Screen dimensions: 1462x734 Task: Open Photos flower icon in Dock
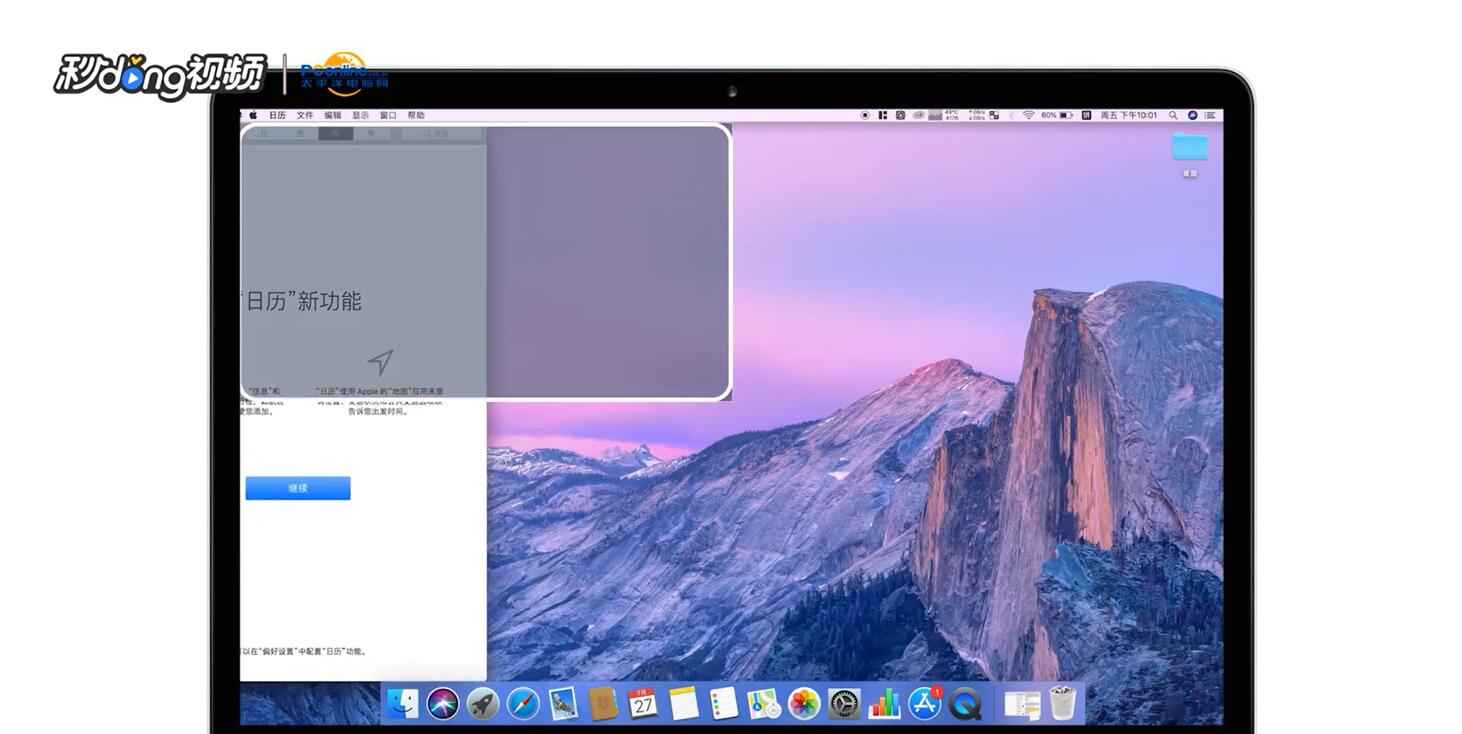(x=804, y=703)
